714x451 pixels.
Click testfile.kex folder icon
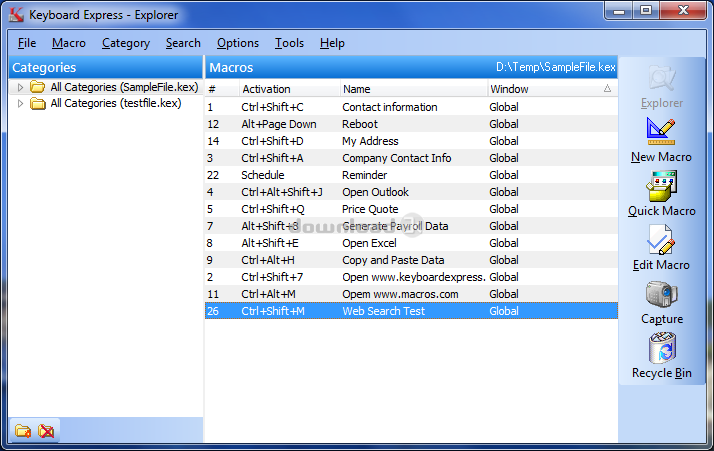click(38, 103)
